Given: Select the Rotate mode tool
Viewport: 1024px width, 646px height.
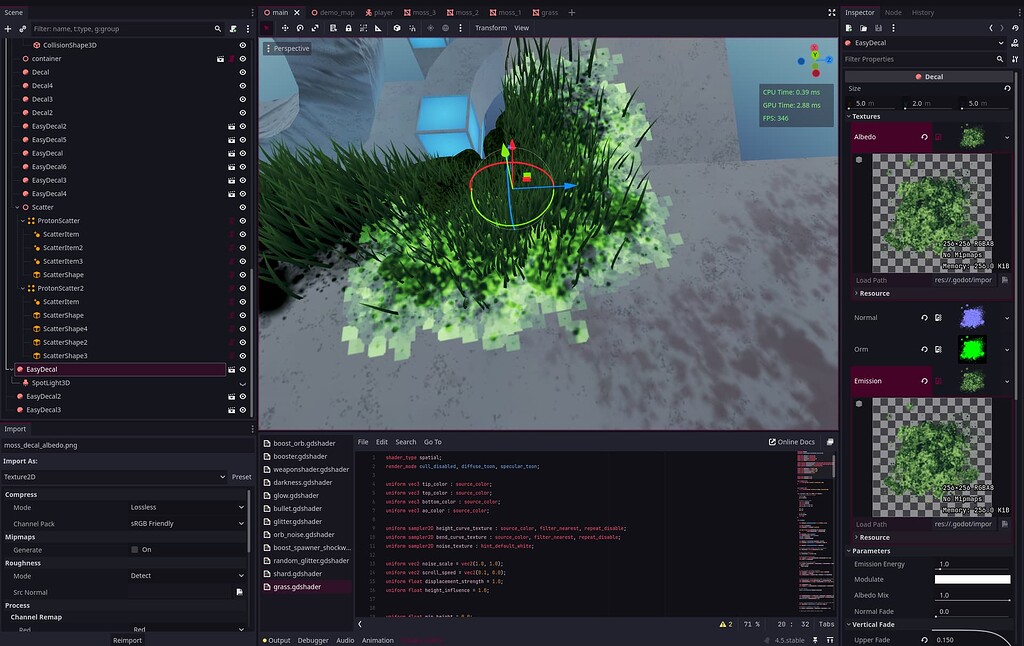Looking at the screenshot, I should coord(300,28).
